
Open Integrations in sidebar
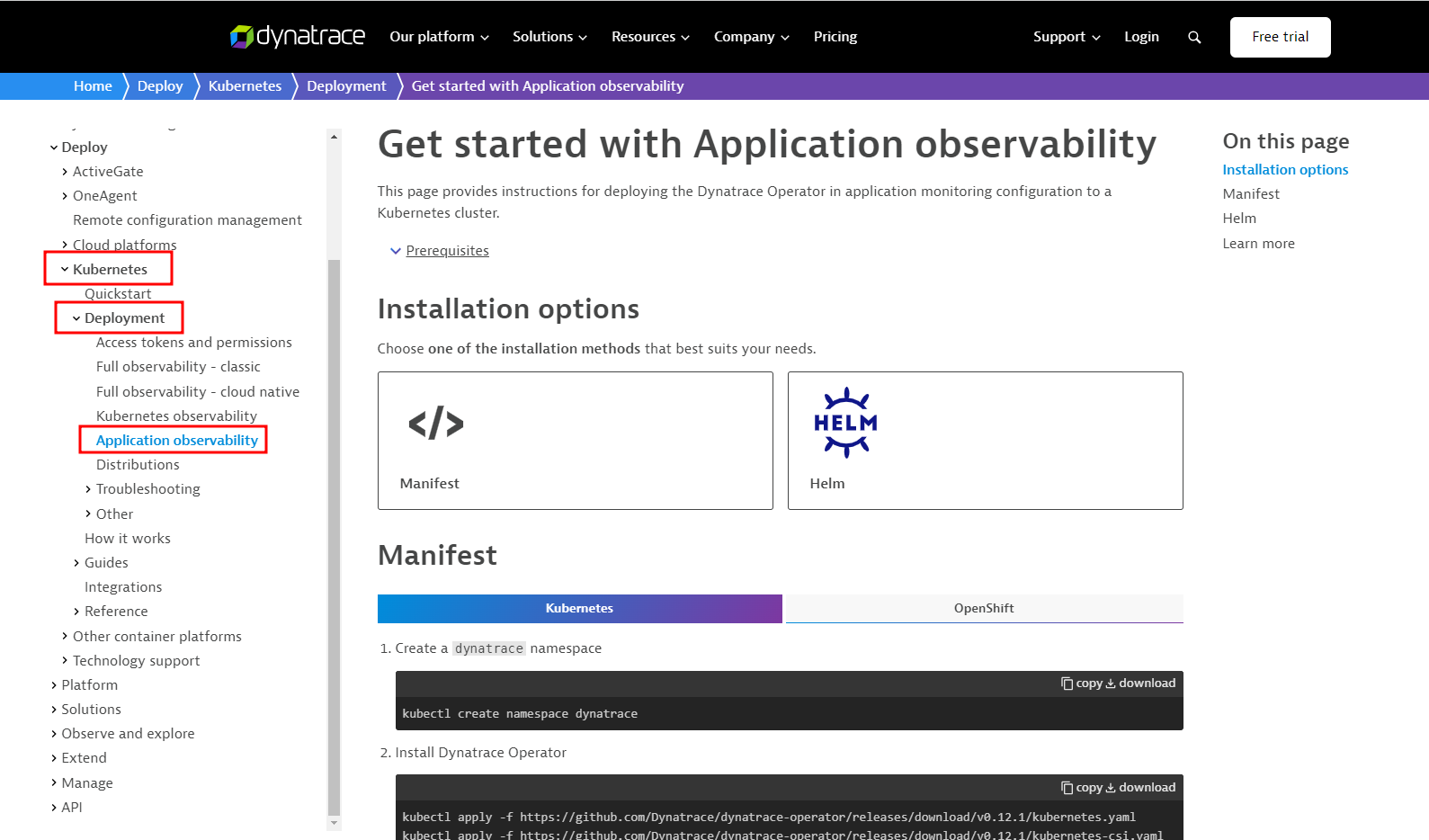click(123, 587)
